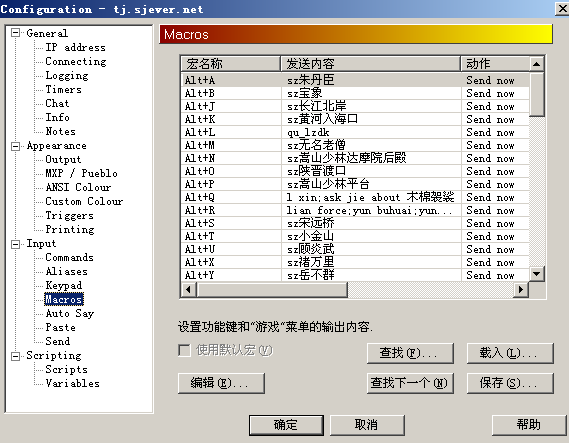Select the Alt+J macro row
Viewport: 569px width, 443px height.
[355, 106]
